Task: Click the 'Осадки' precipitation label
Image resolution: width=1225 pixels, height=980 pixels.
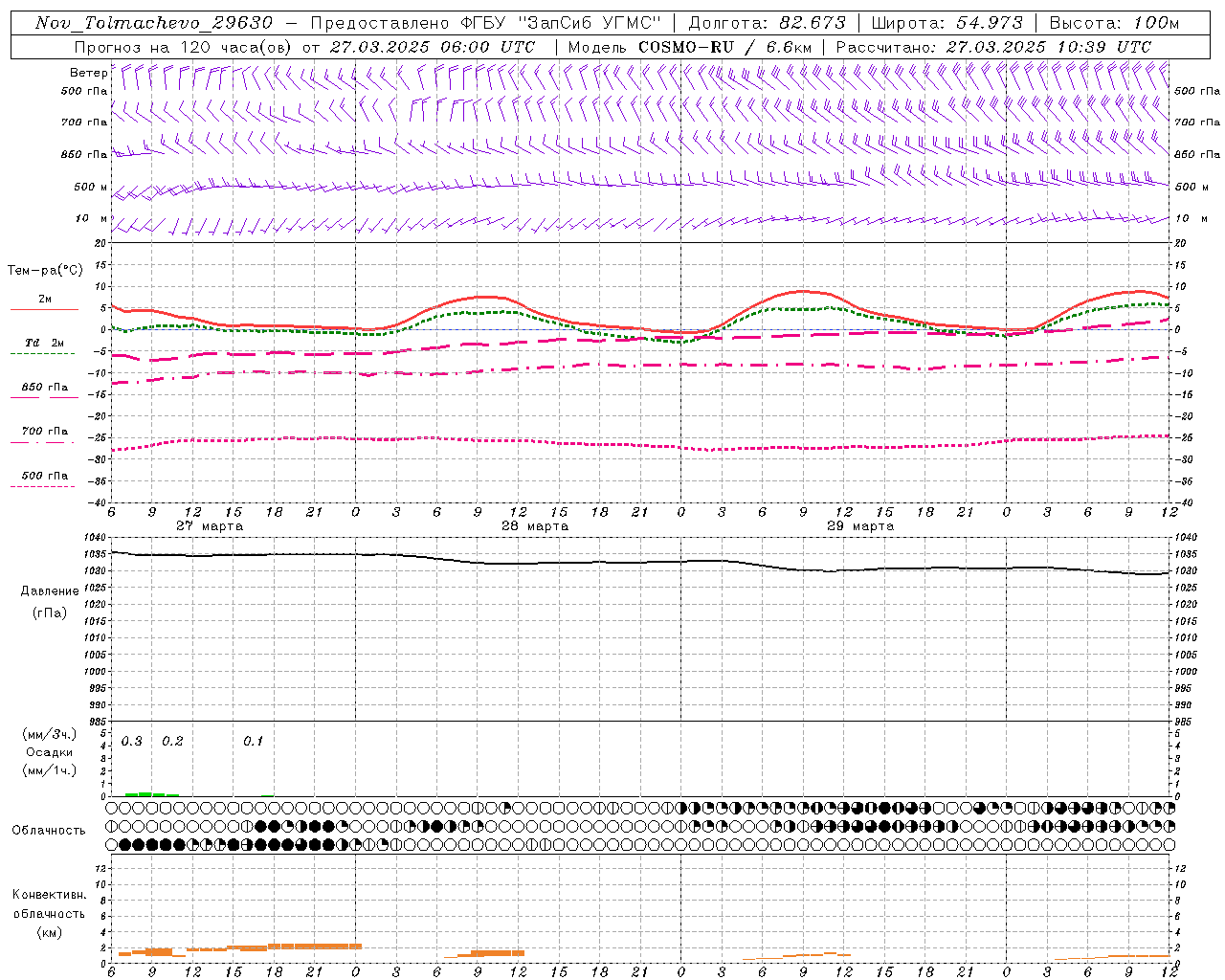Action: (50, 752)
